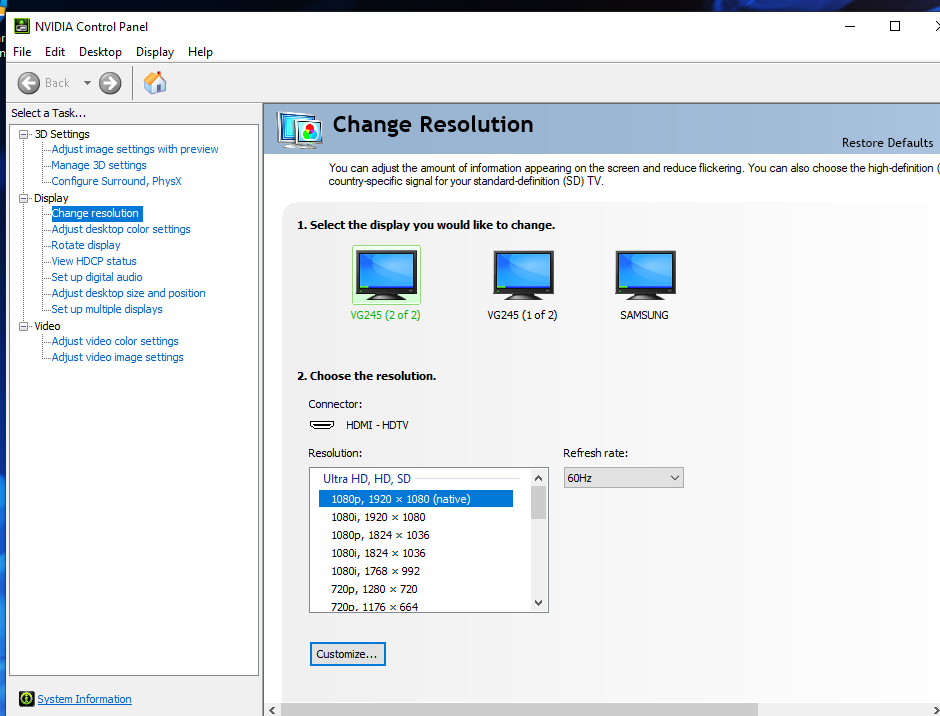Click the System Information icon
Screen dimensions: 940x716
(26, 699)
